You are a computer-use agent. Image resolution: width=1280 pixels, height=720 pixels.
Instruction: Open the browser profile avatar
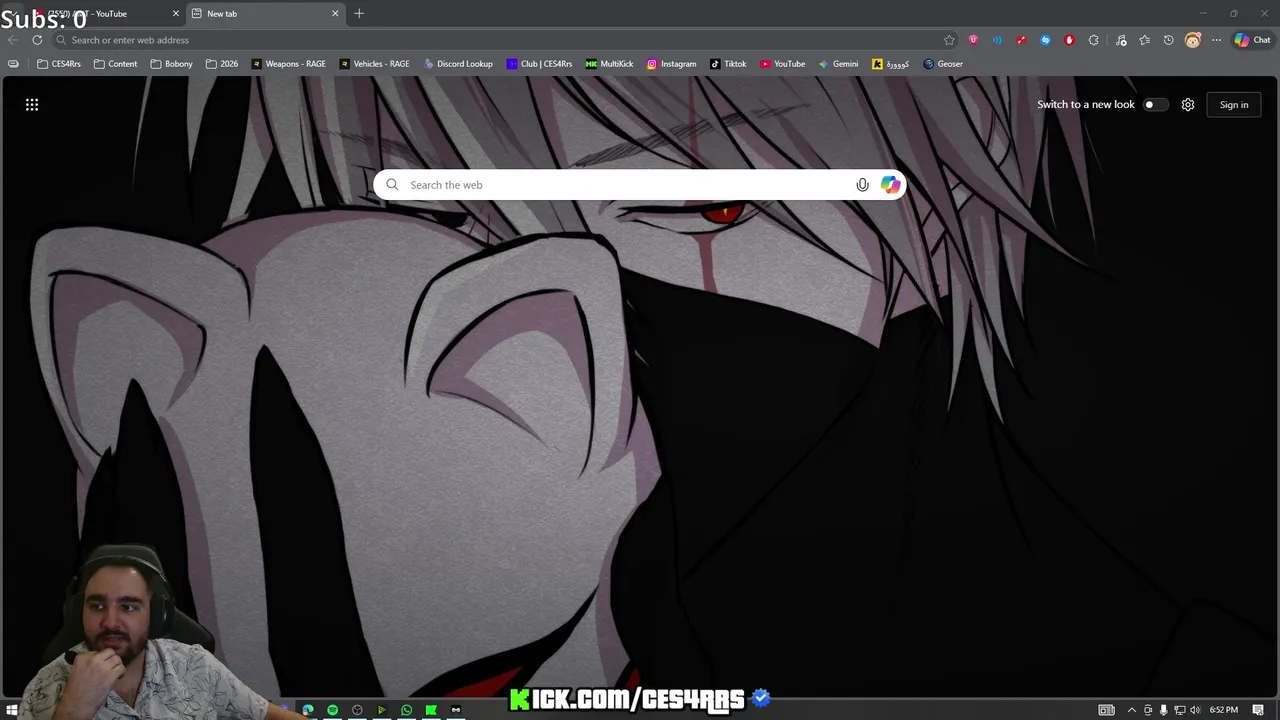[1193, 40]
